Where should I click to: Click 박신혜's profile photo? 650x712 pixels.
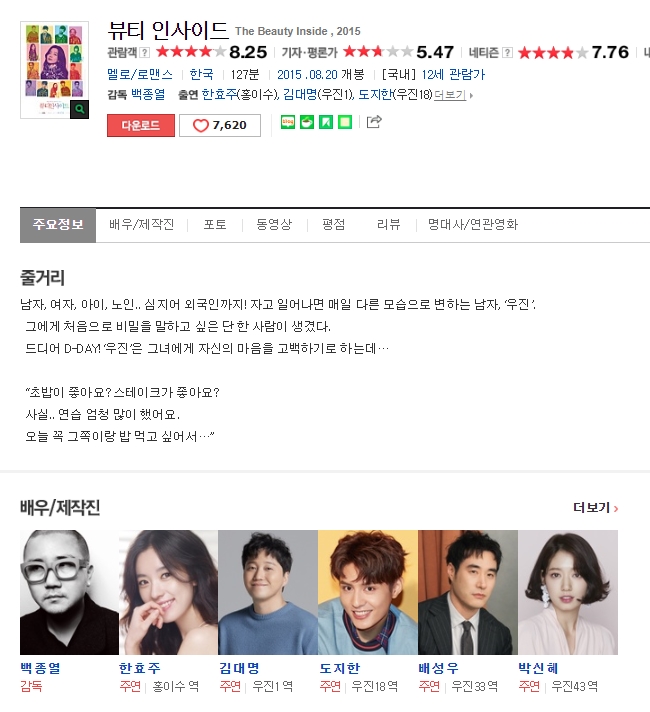click(568, 592)
